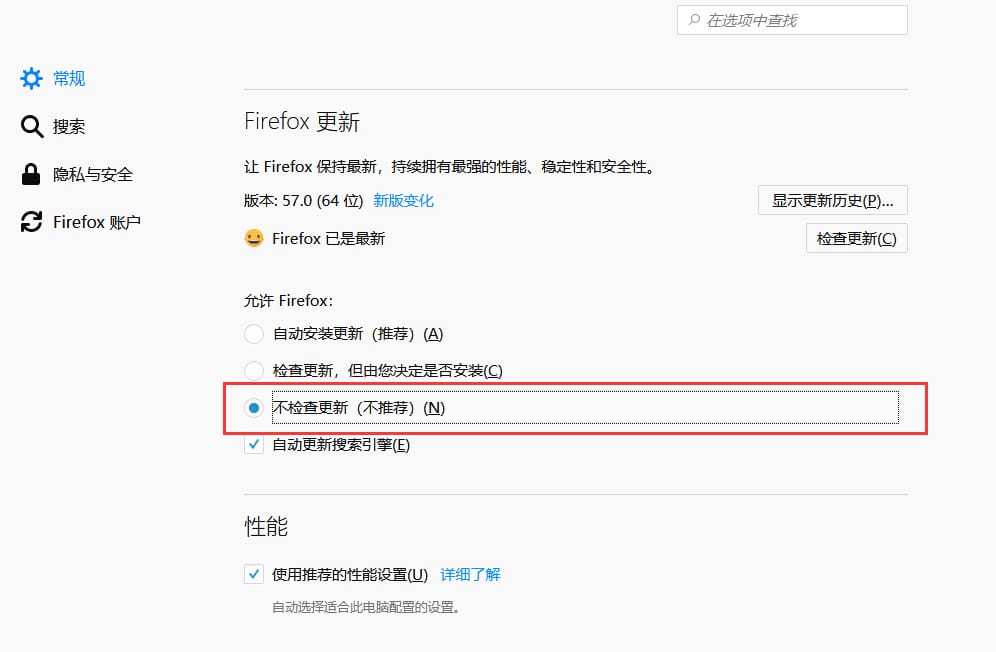Select 不检查更新（不推荐）
Viewport: 996px width, 652px height.
coord(253,407)
